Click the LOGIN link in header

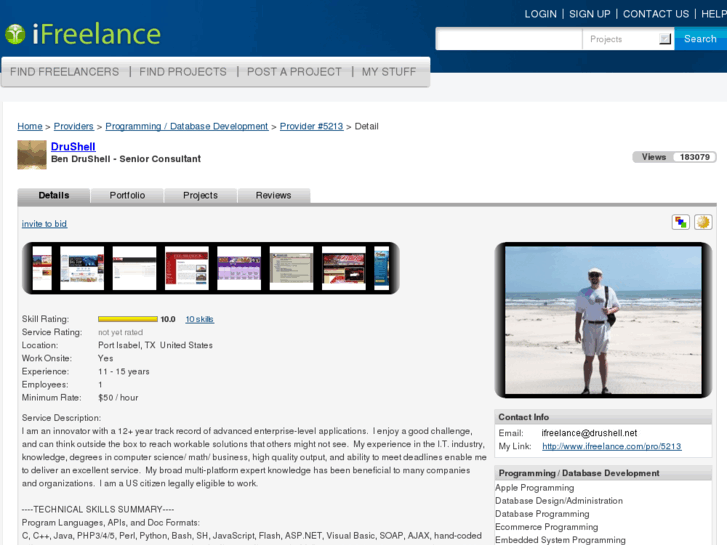(540, 14)
